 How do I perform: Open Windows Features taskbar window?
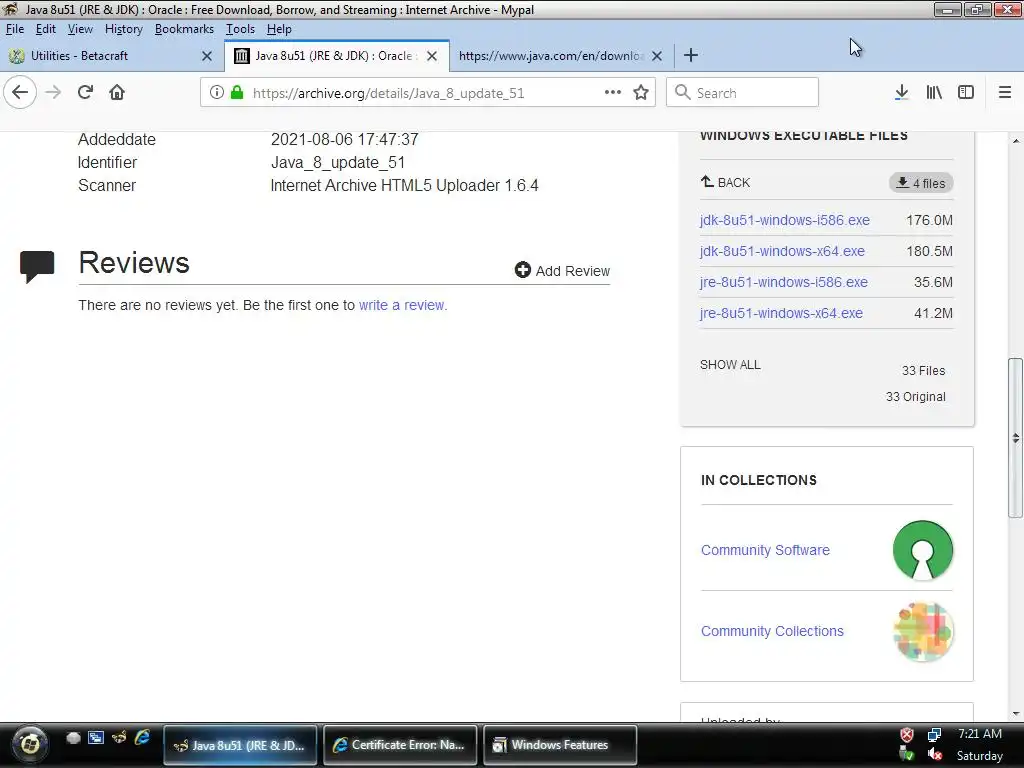pyautogui.click(x=560, y=744)
